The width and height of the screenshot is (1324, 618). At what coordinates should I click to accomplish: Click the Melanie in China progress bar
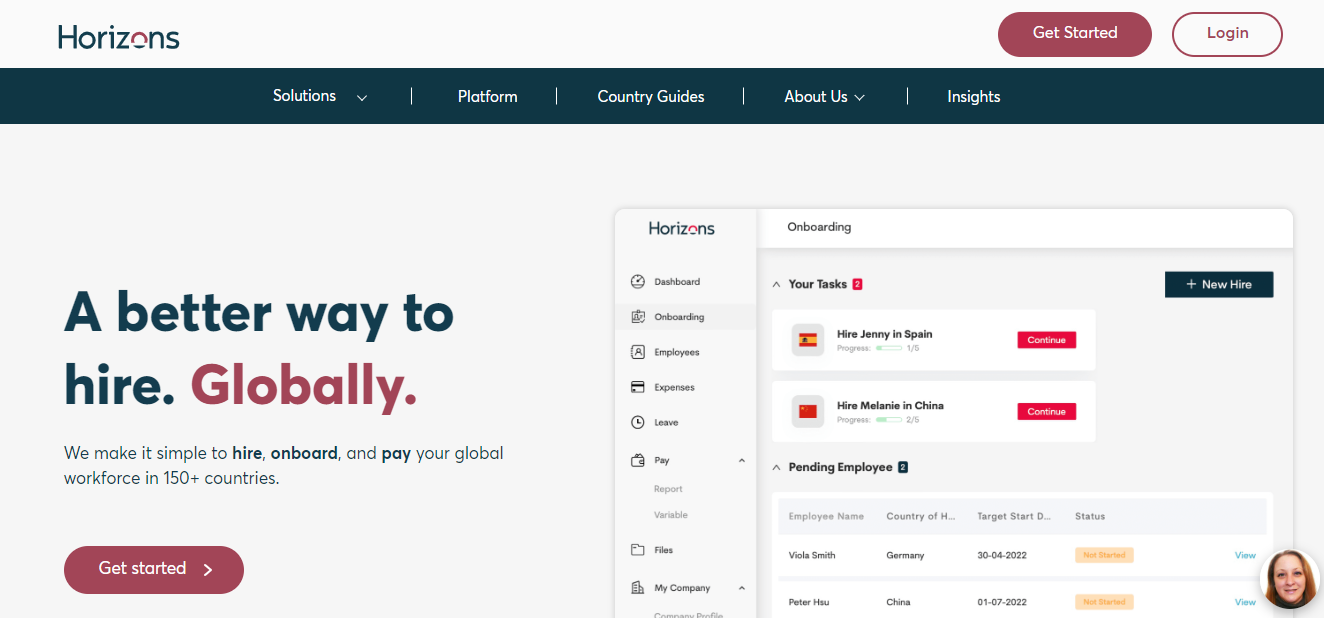click(889, 420)
